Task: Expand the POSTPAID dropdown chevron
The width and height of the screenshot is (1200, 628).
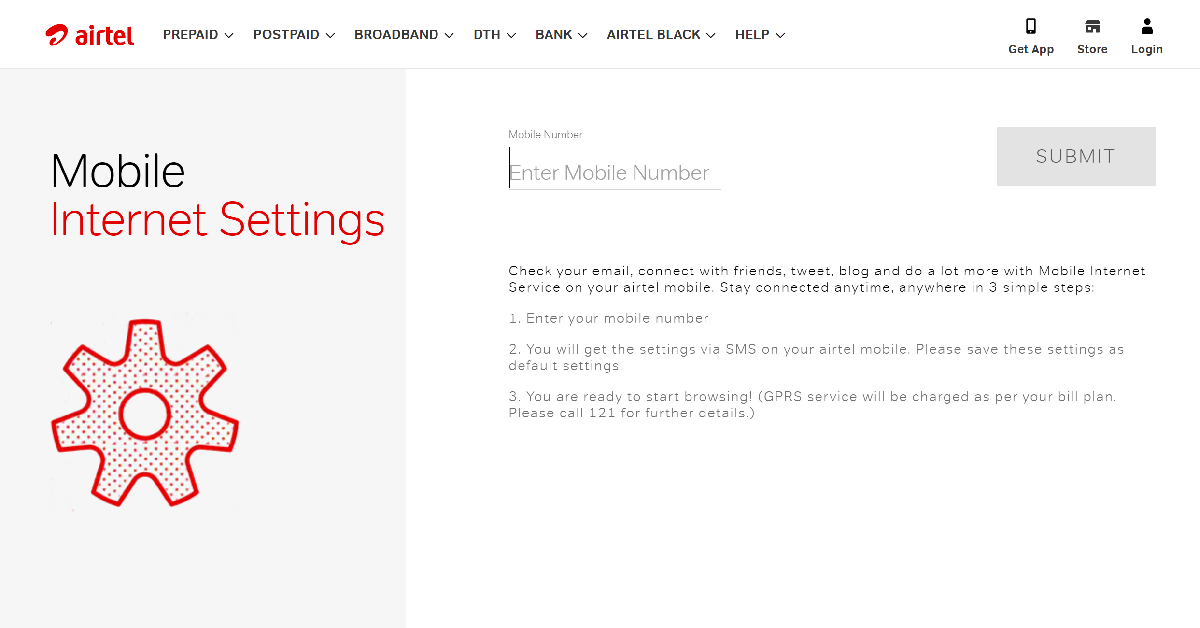Action: point(331,35)
